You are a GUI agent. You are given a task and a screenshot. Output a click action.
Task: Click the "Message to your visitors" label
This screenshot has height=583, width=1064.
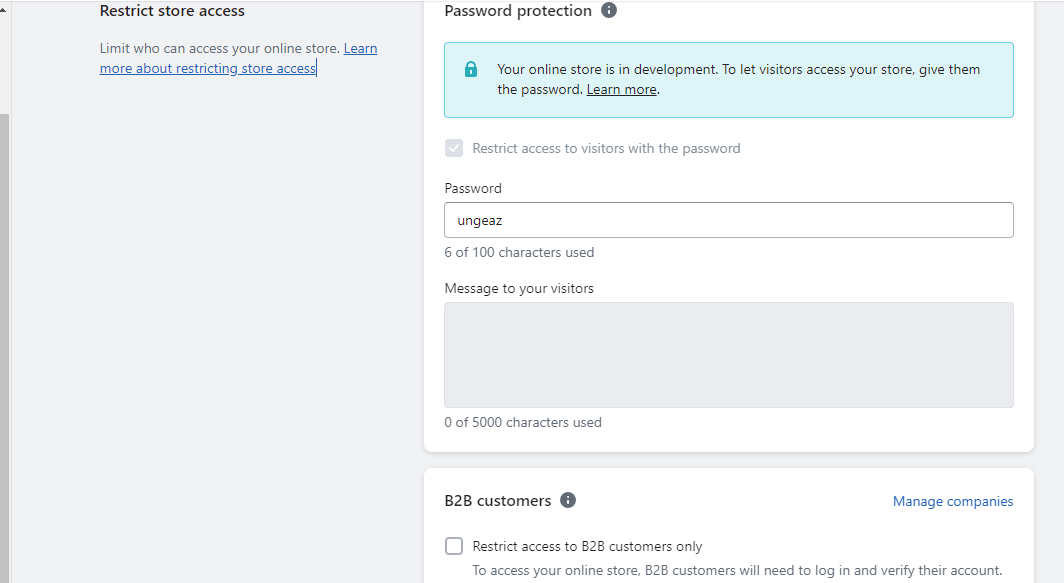519,288
